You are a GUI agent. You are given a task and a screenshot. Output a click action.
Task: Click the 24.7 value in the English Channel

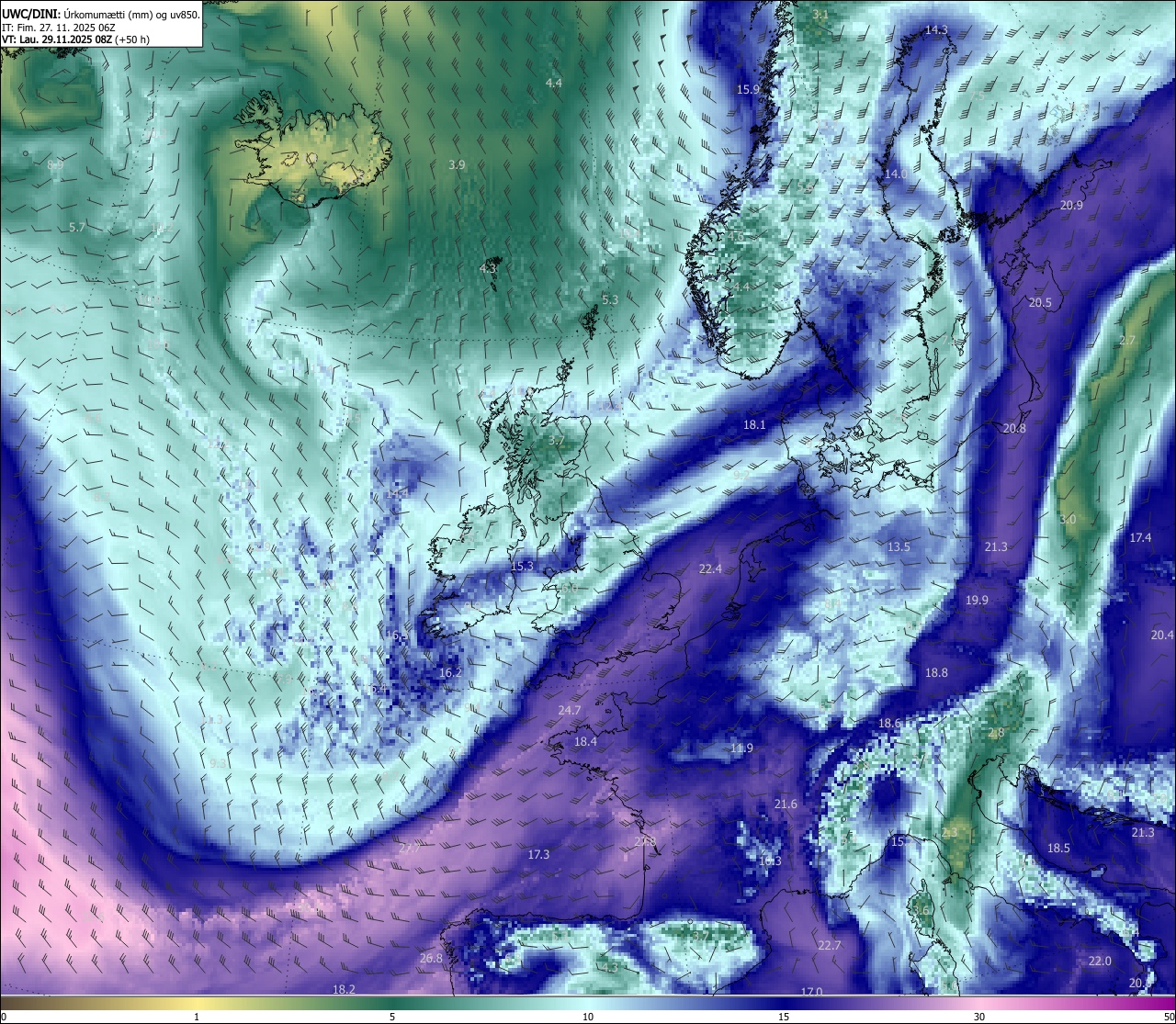(569, 710)
